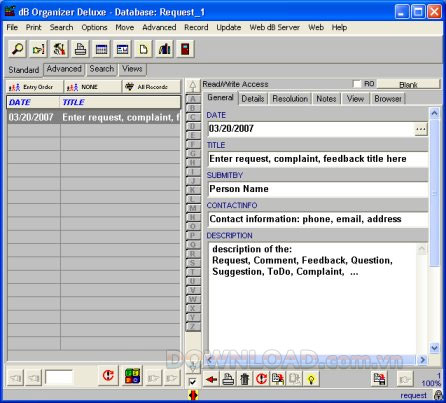
Task: Click into the DESCRIPTION text area
Action: coord(313,298)
